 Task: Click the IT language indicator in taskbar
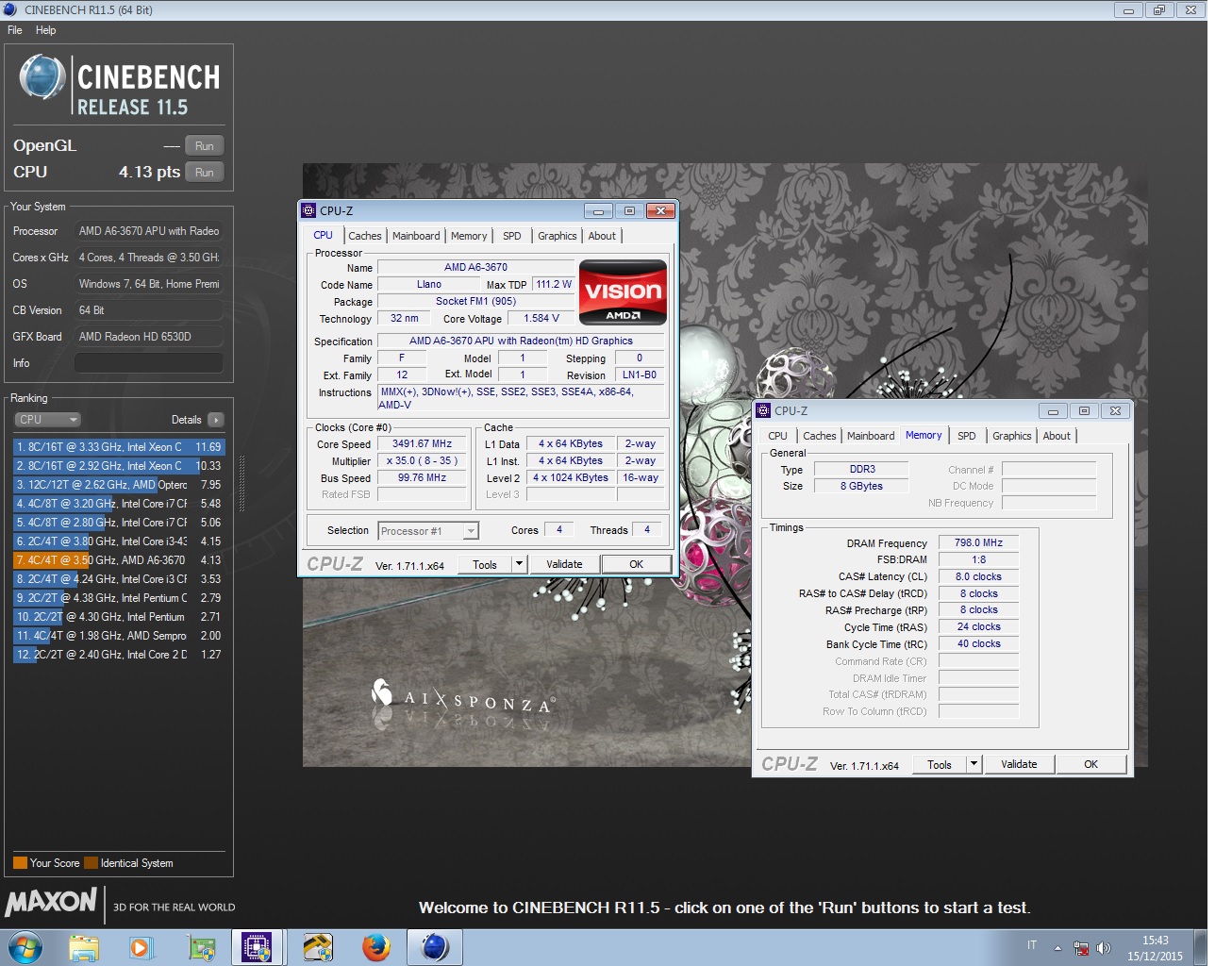click(1032, 946)
